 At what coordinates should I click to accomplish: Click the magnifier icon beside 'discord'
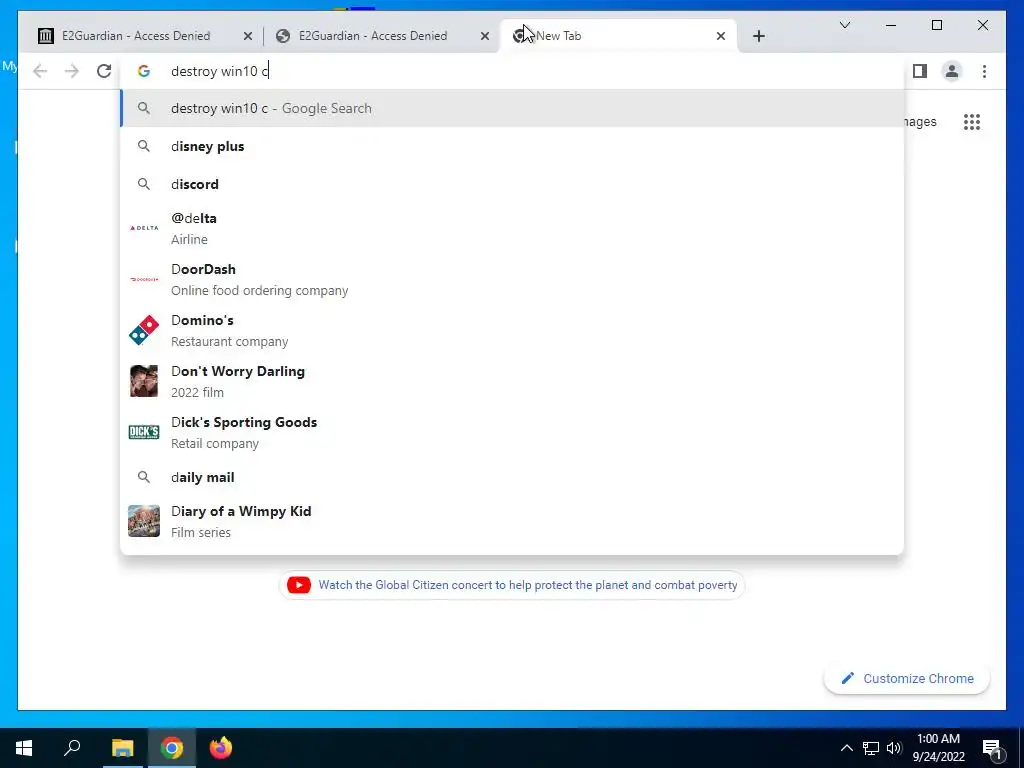tap(144, 184)
